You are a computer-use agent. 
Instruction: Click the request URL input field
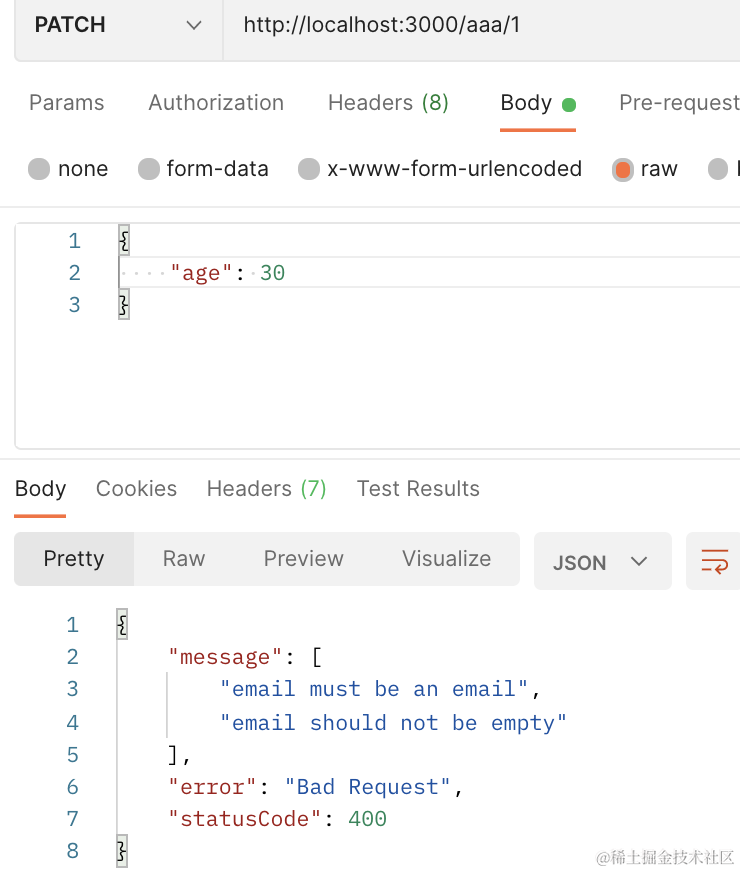[480, 25]
